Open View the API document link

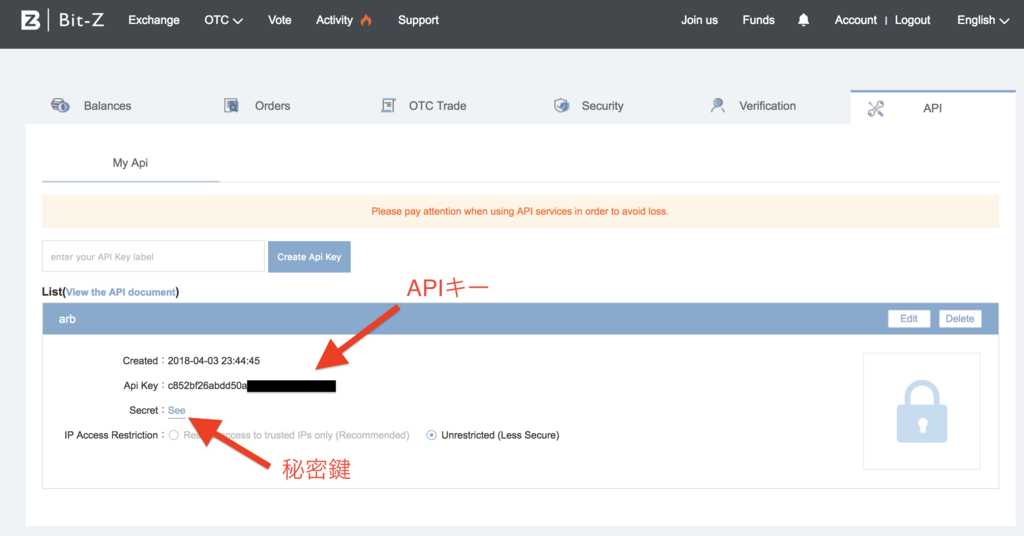point(121,292)
